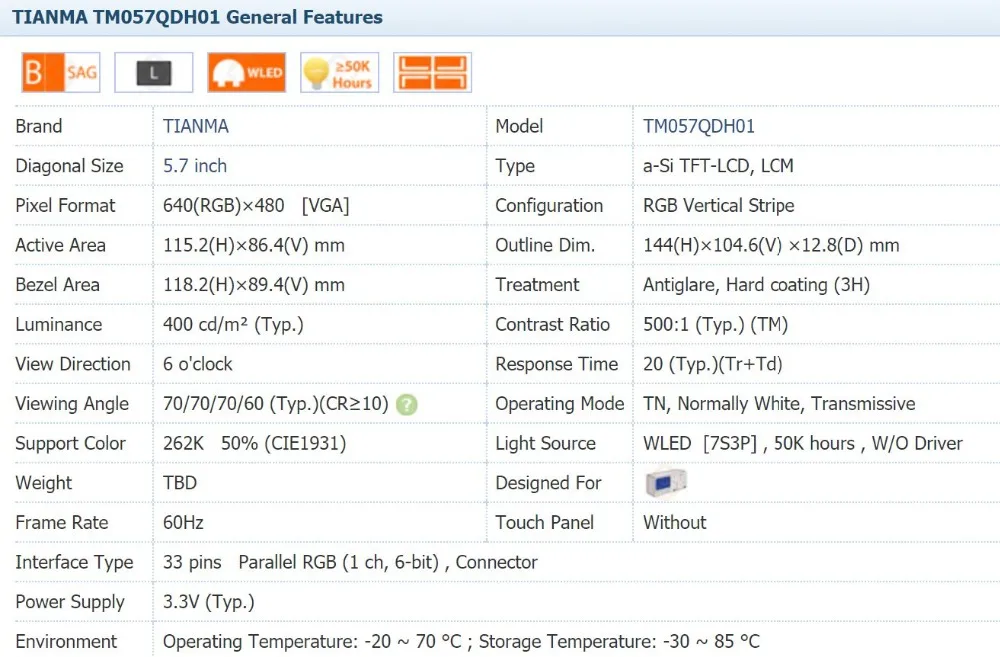Click the landscape L orientation icon
Viewport: 1000px width, 657px height.
154,72
